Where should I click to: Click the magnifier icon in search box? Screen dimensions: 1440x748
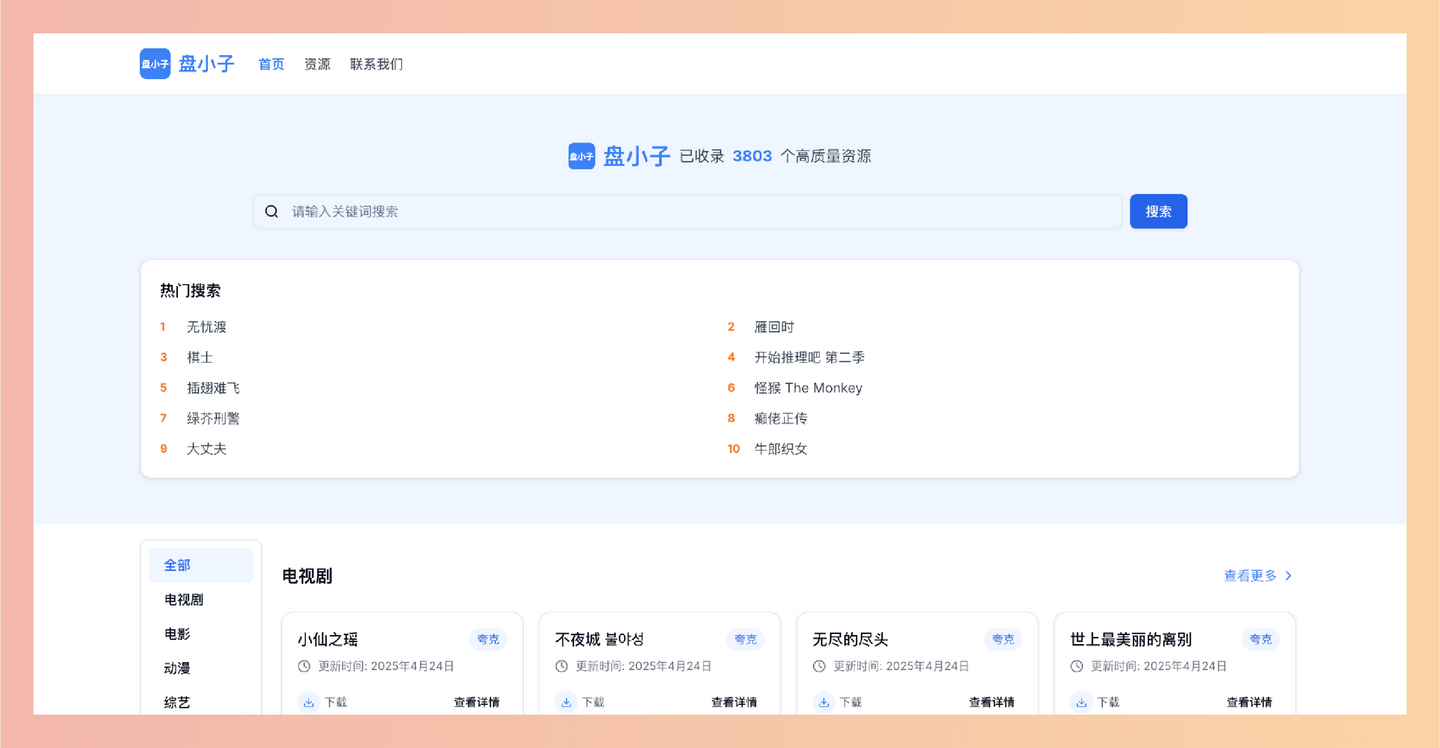[x=272, y=212]
